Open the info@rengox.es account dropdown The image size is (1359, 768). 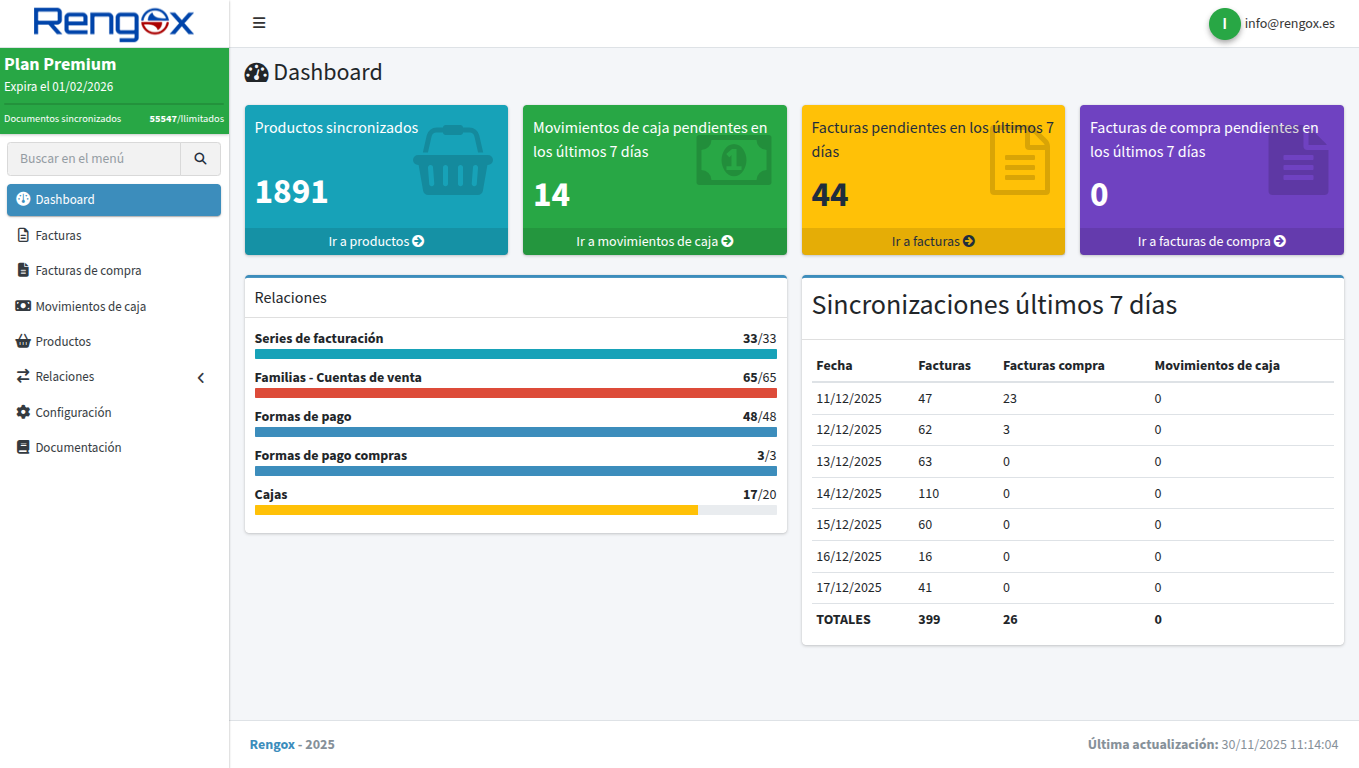pos(1289,24)
